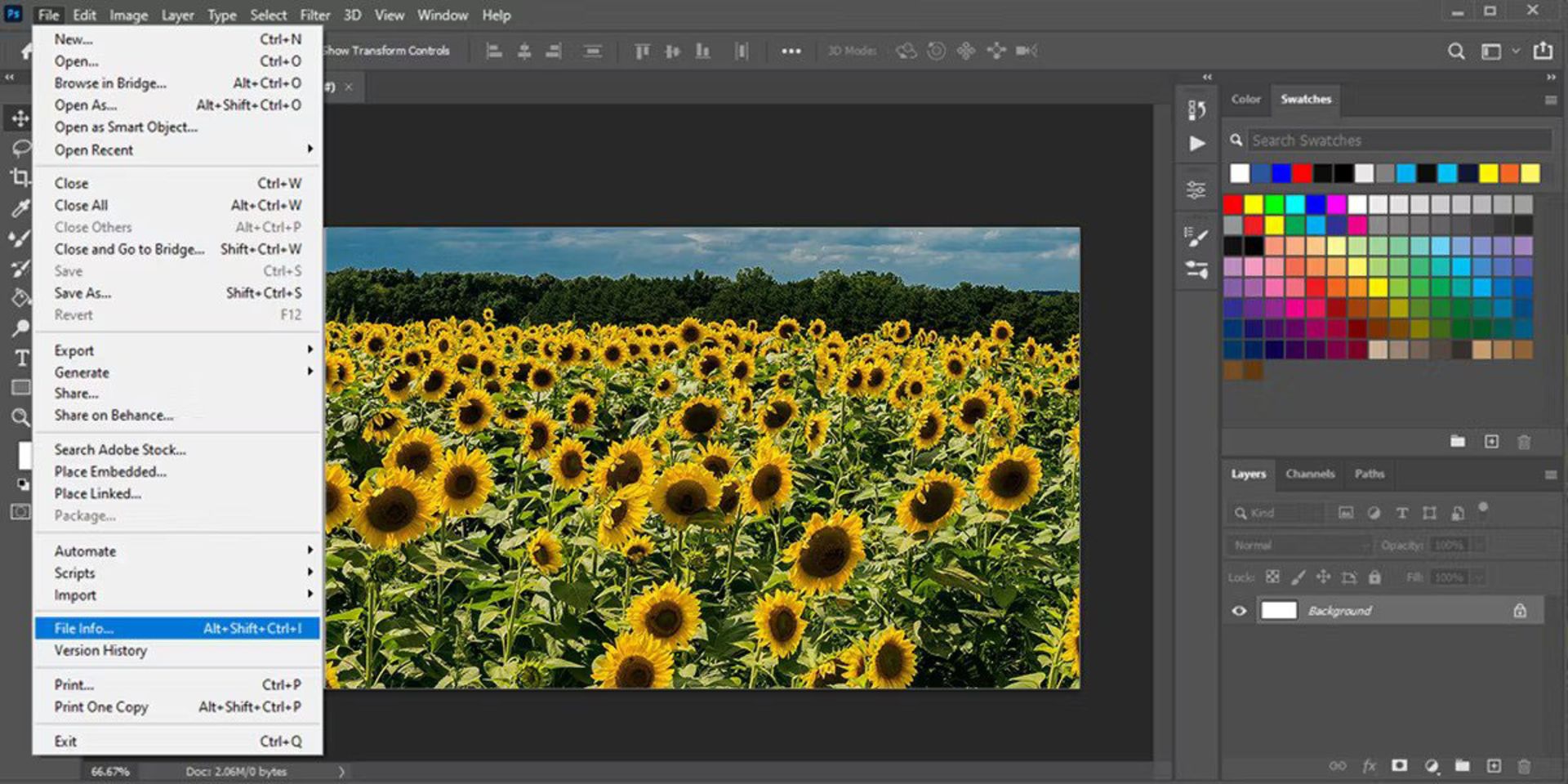Click Save As in the File menu

pos(83,292)
